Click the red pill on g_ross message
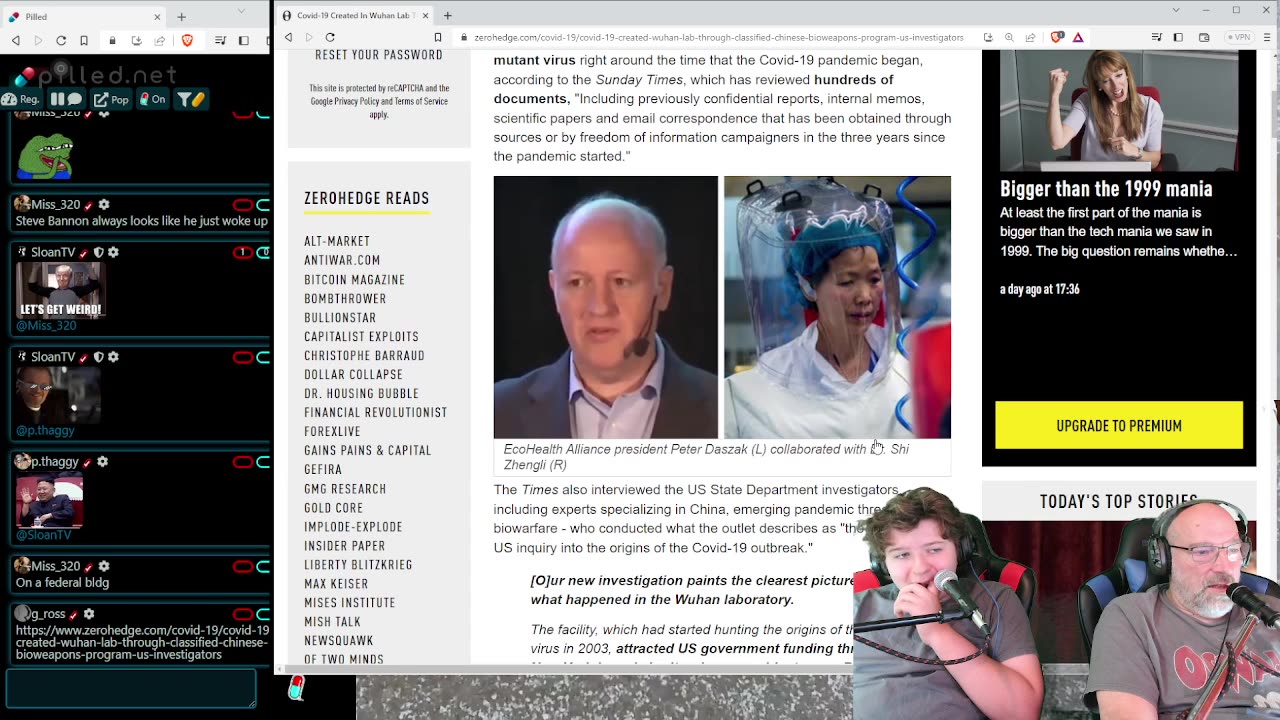This screenshot has width=1280, height=720. pyautogui.click(x=243, y=614)
